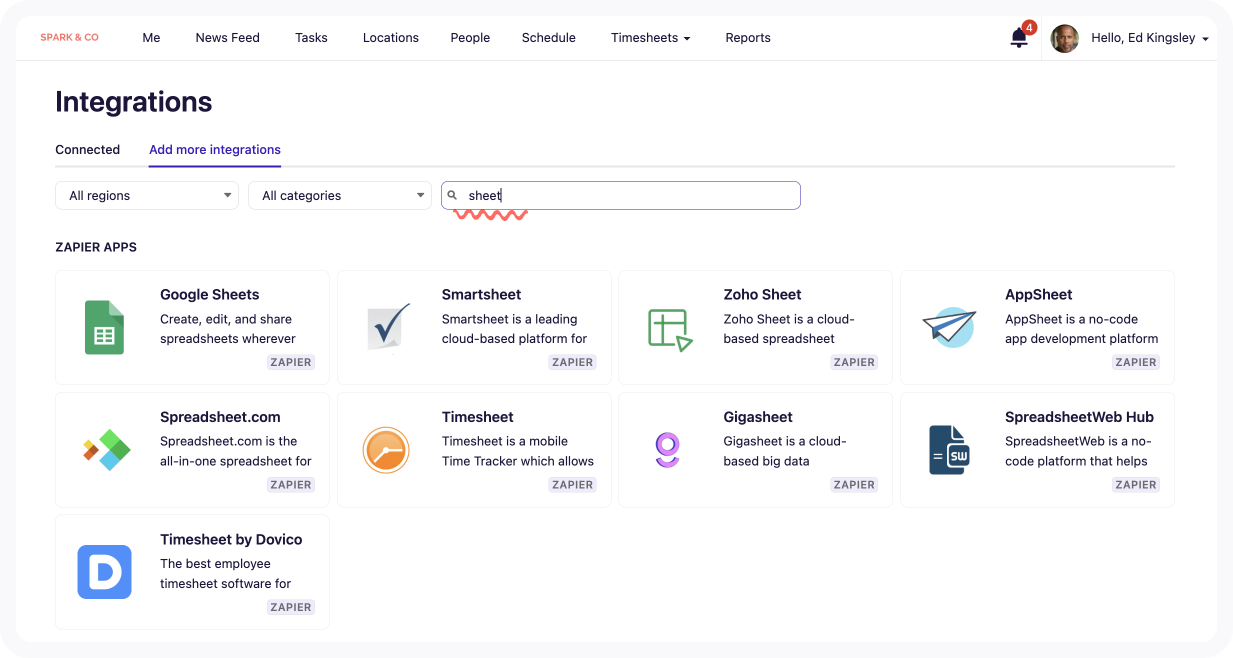Click the Zapier tag on Gigasheet

[855, 485]
